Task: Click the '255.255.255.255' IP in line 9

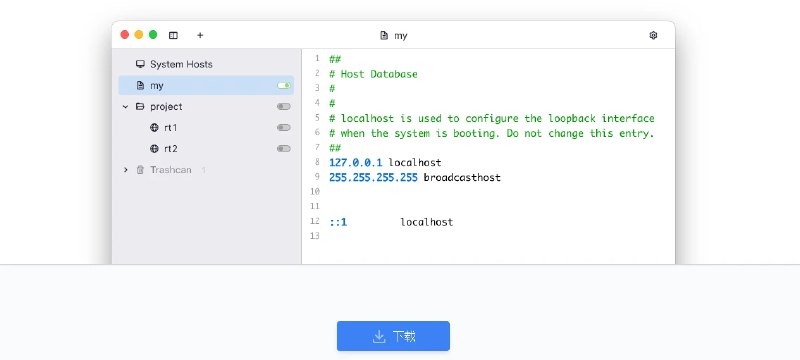Action: 373,177
